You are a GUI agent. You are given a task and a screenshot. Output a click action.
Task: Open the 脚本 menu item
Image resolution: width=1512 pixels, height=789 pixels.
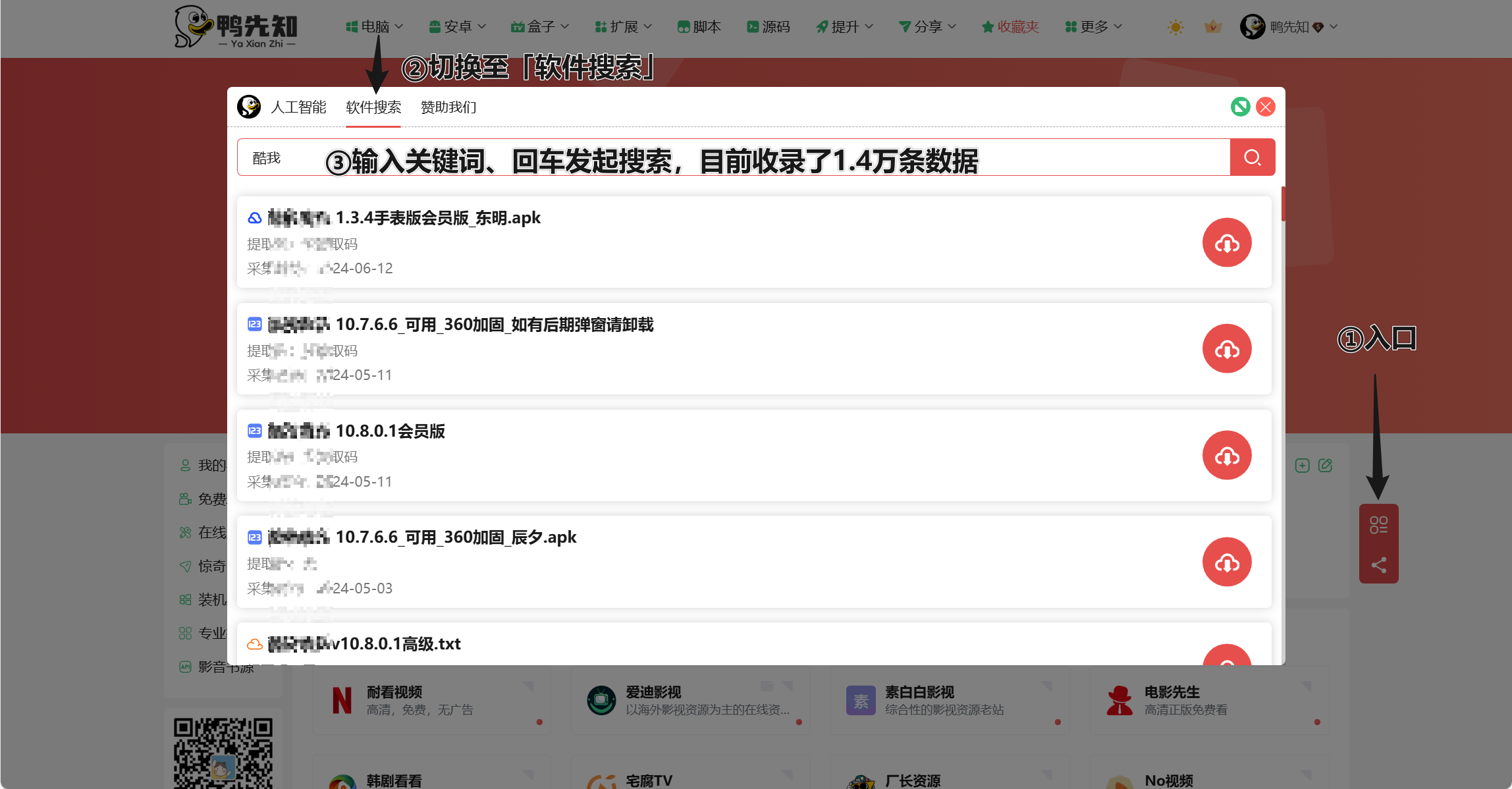click(x=699, y=27)
